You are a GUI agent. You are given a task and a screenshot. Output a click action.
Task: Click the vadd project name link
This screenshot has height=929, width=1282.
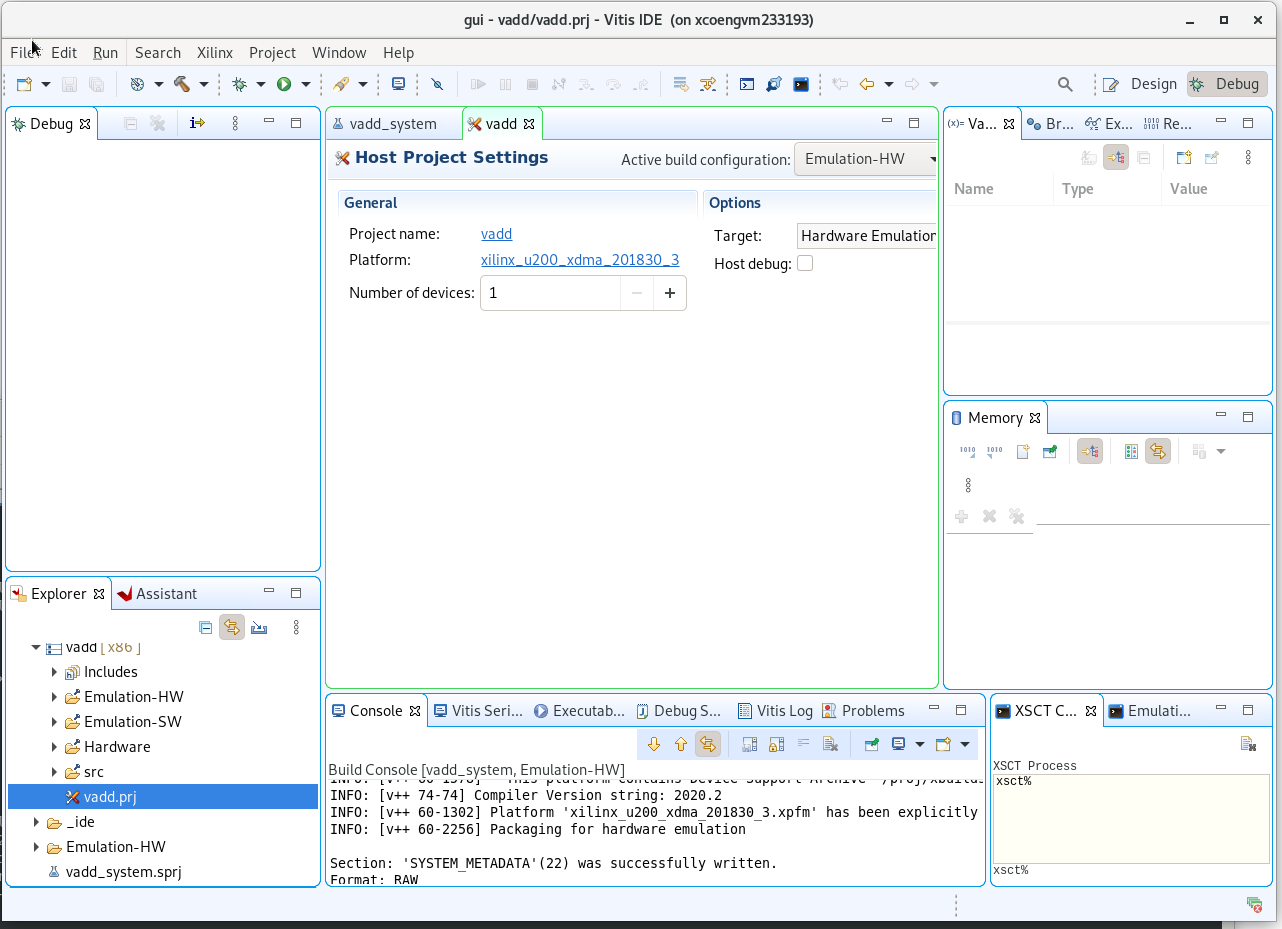(x=496, y=234)
